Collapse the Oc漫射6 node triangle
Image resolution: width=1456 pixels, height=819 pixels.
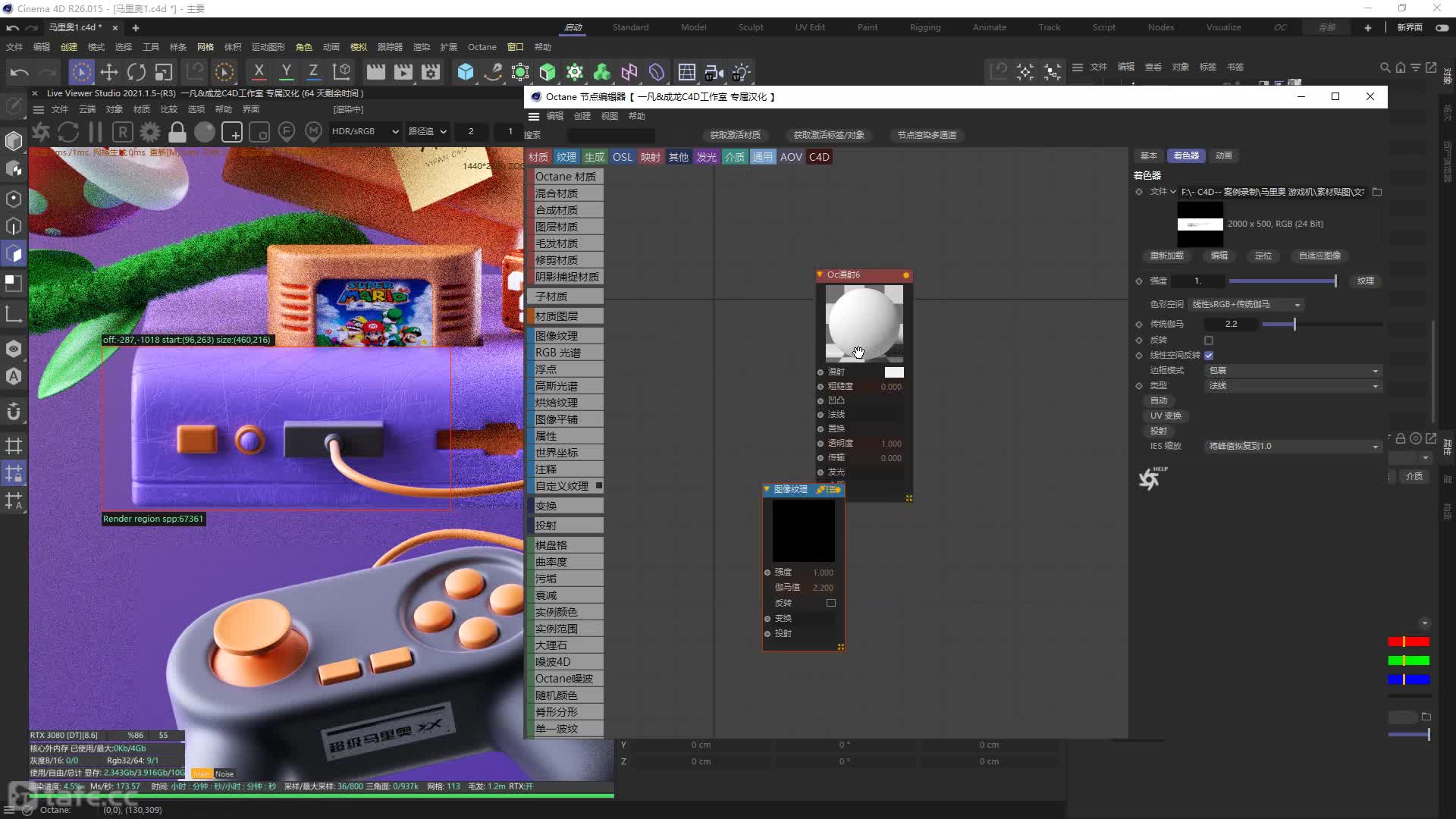tap(820, 275)
